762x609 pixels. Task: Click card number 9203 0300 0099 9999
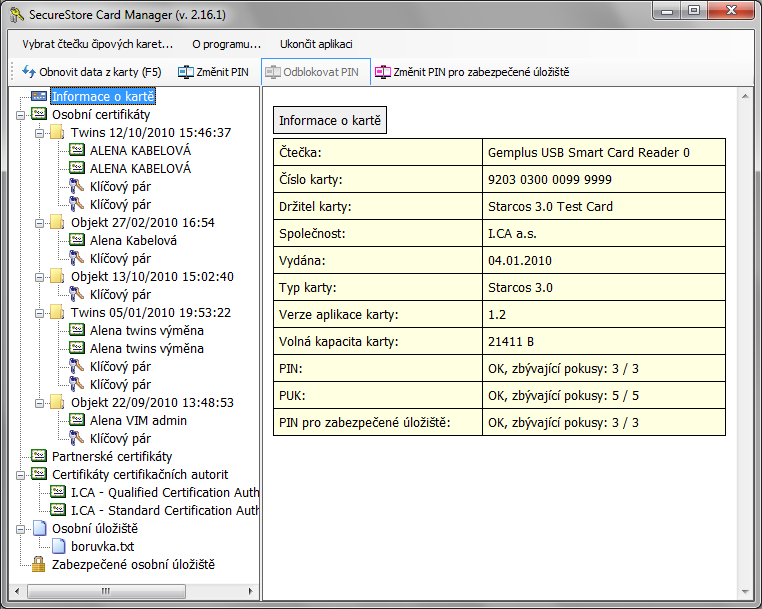[x=550, y=179]
